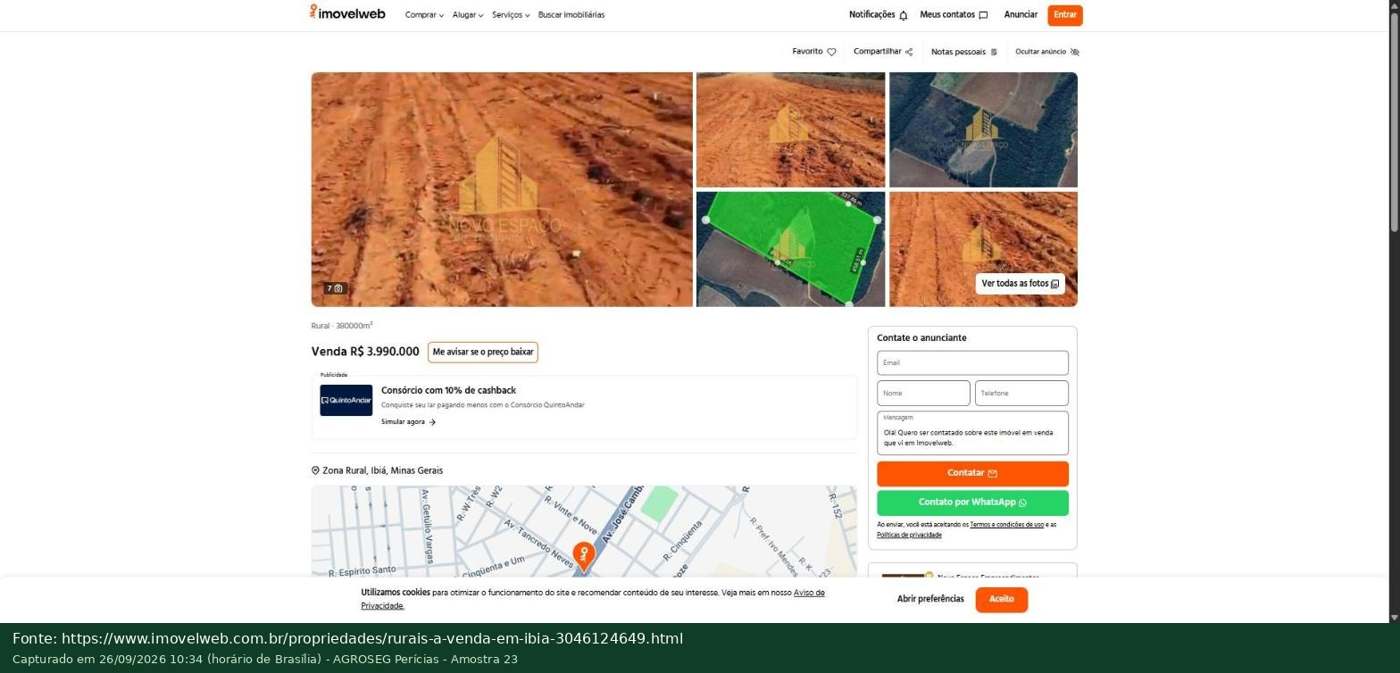This screenshot has height=673, width=1400.
Task: Open the large main land photo
Action: tap(502, 189)
